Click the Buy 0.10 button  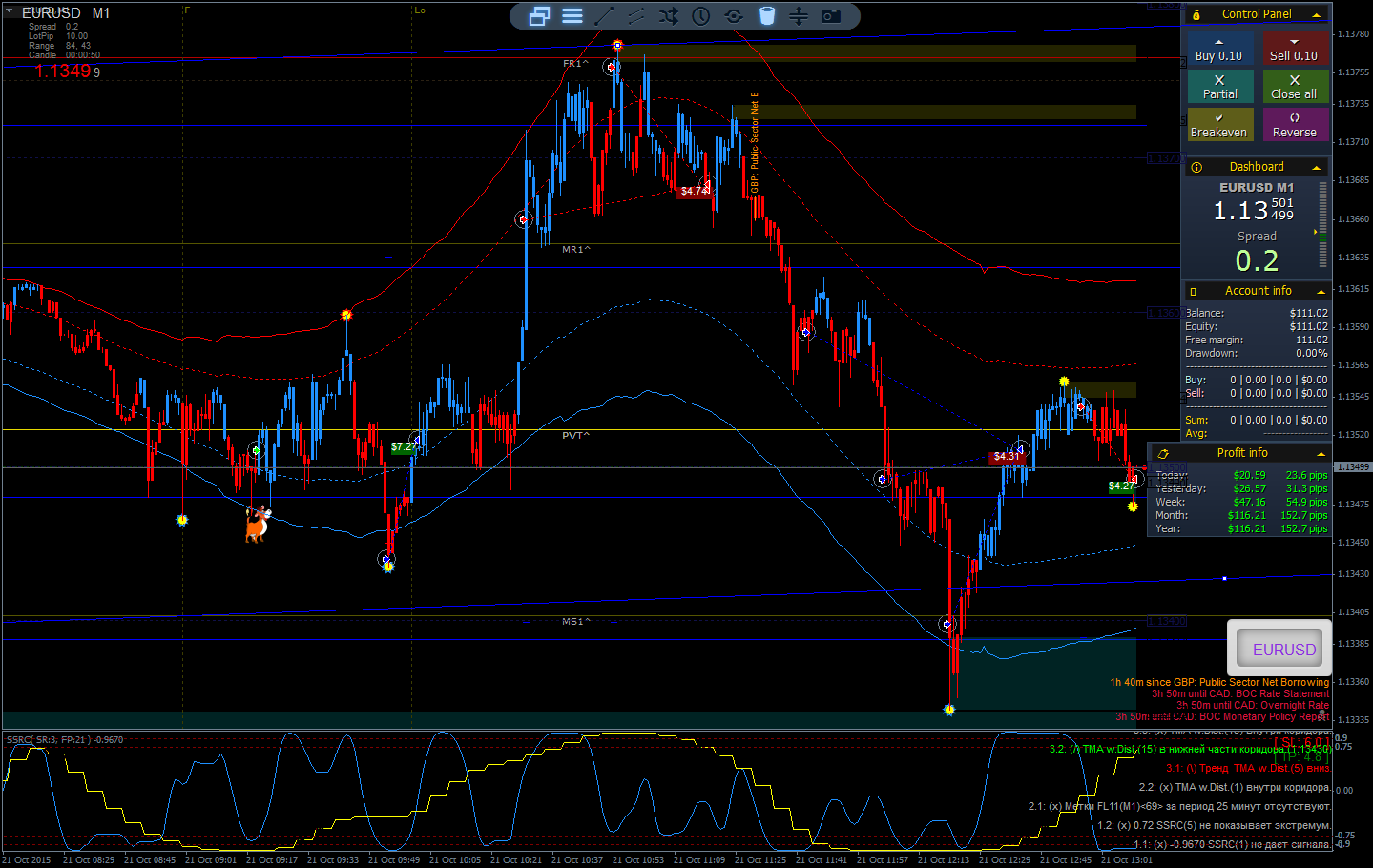(x=1219, y=50)
